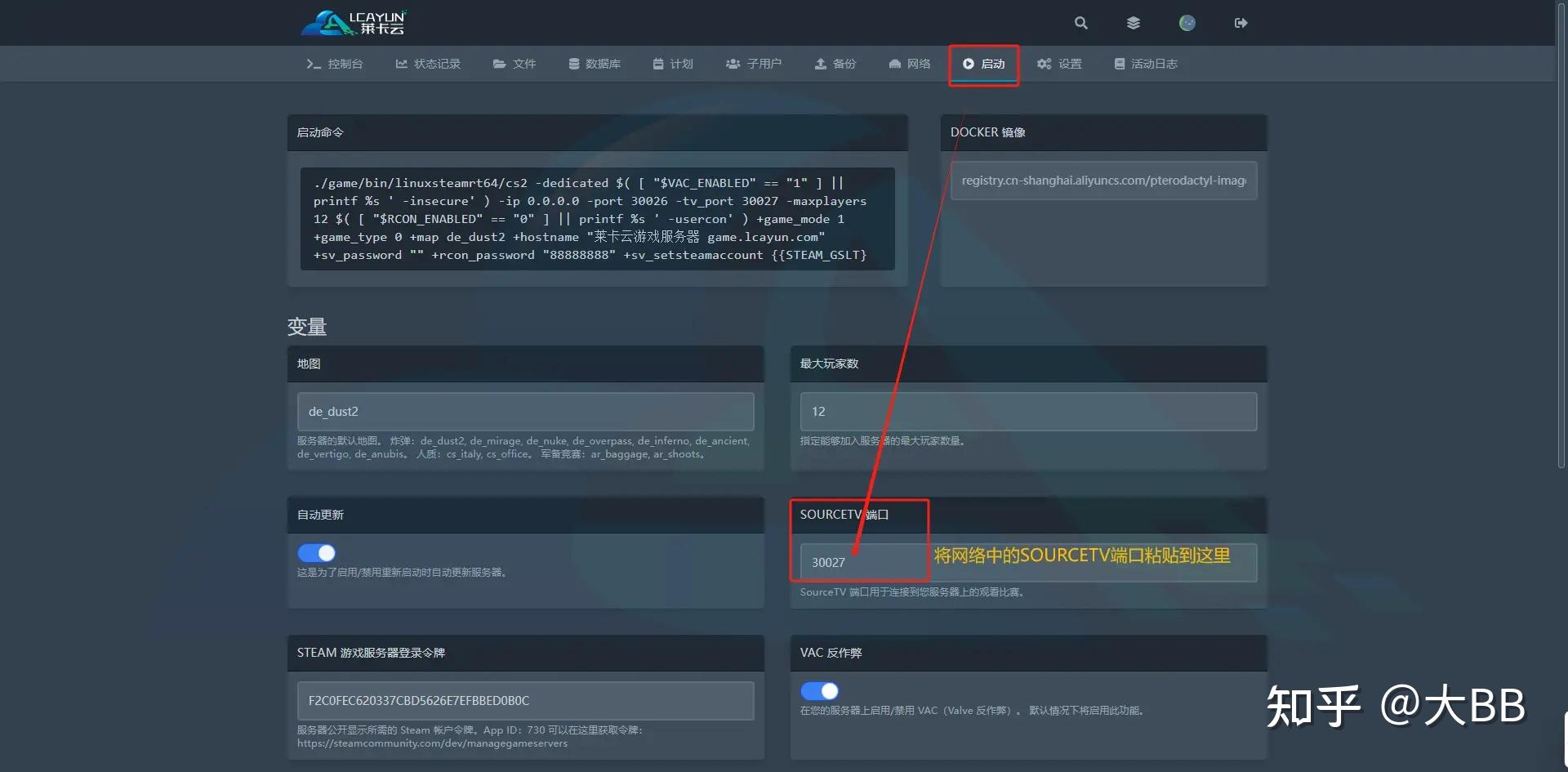
Task: Open the steamcommunity managegameservers link
Action: click(x=433, y=743)
